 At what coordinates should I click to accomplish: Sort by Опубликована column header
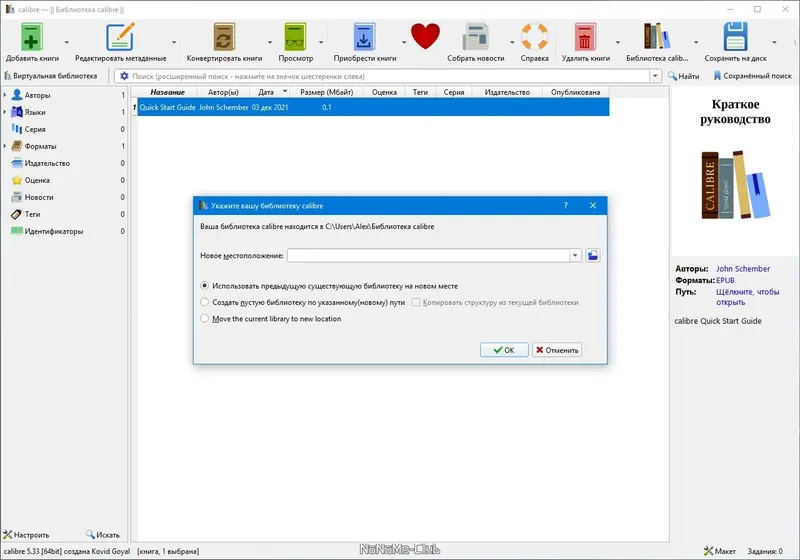pyautogui.click(x=575, y=92)
